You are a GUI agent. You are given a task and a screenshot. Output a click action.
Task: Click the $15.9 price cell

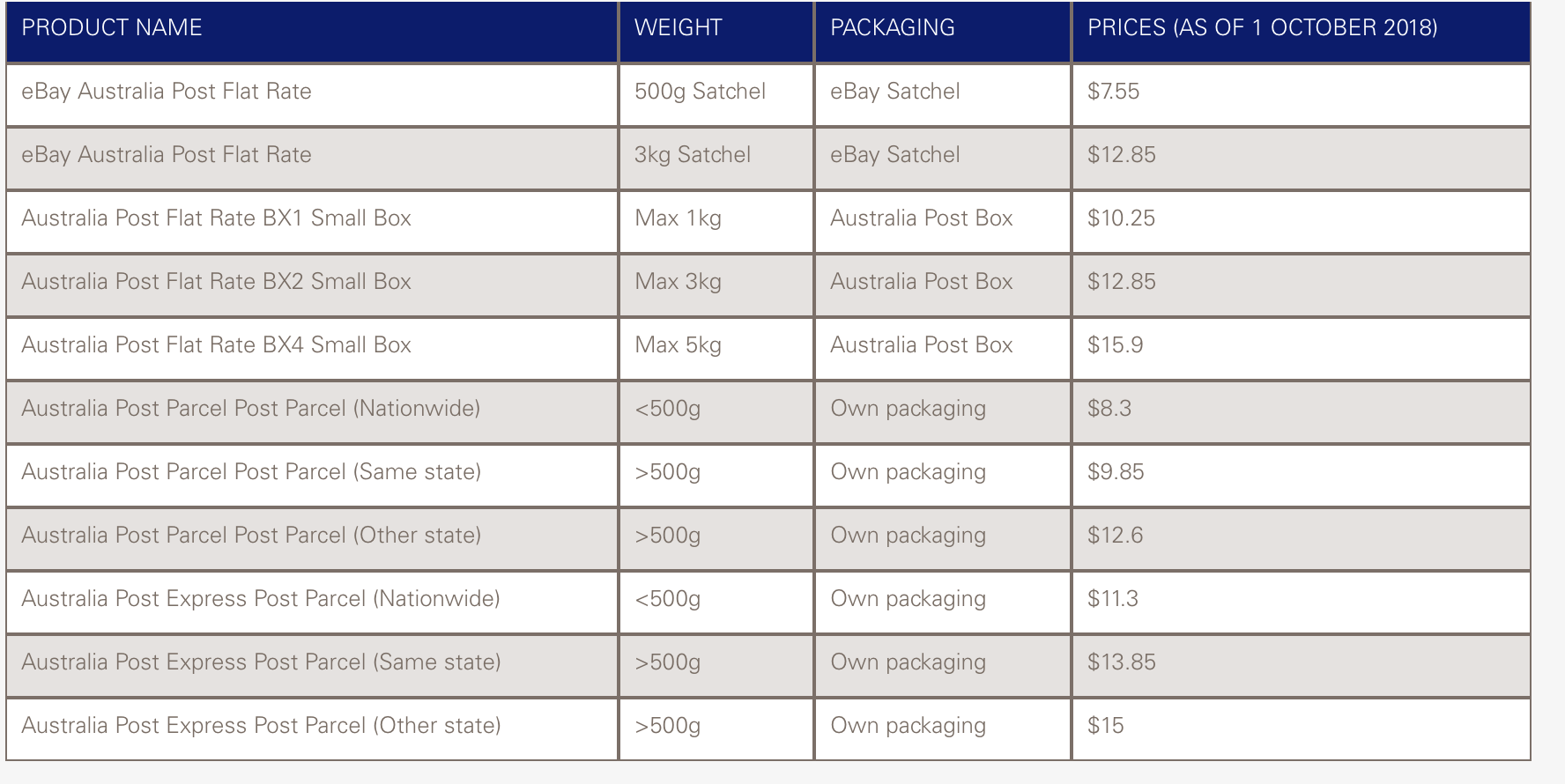click(x=1115, y=345)
